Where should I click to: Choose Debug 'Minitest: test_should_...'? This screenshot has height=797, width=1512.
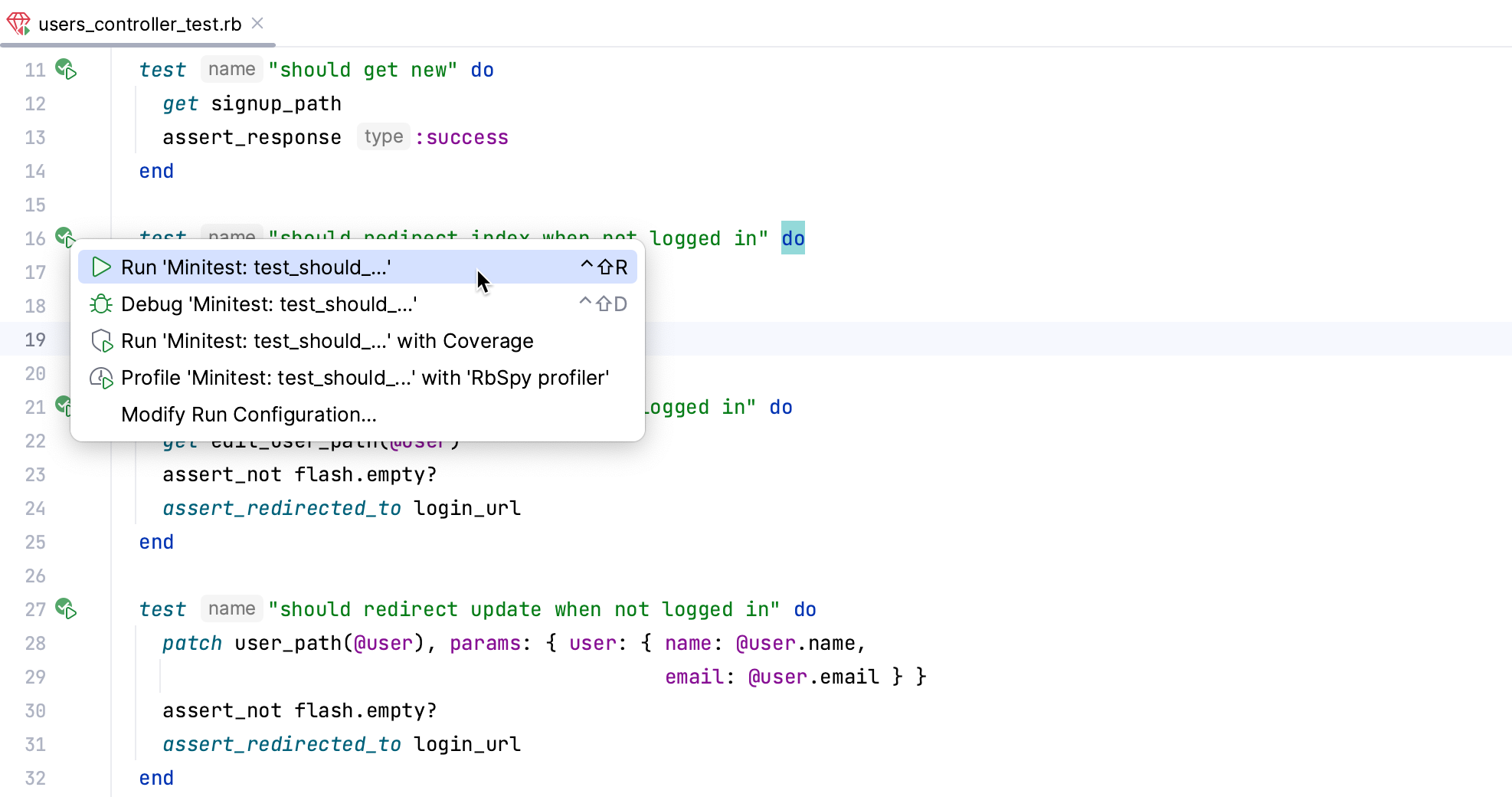point(268,303)
